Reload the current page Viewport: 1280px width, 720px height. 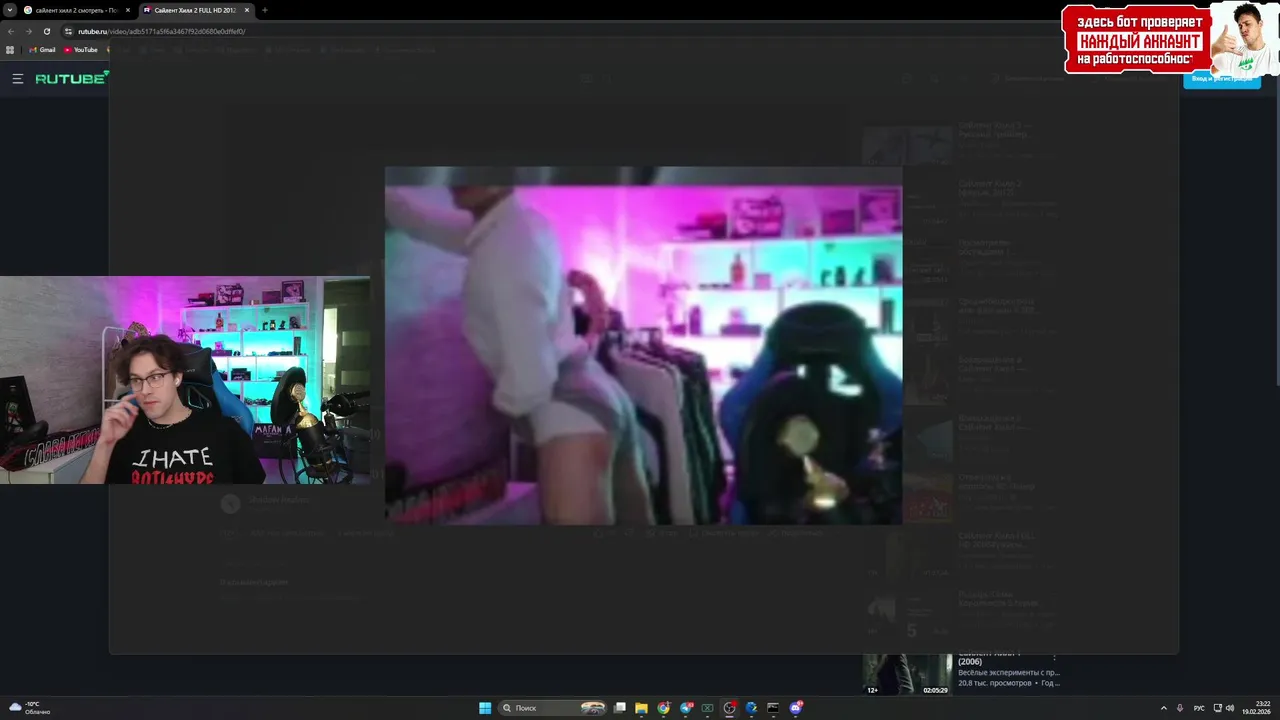(46, 31)
